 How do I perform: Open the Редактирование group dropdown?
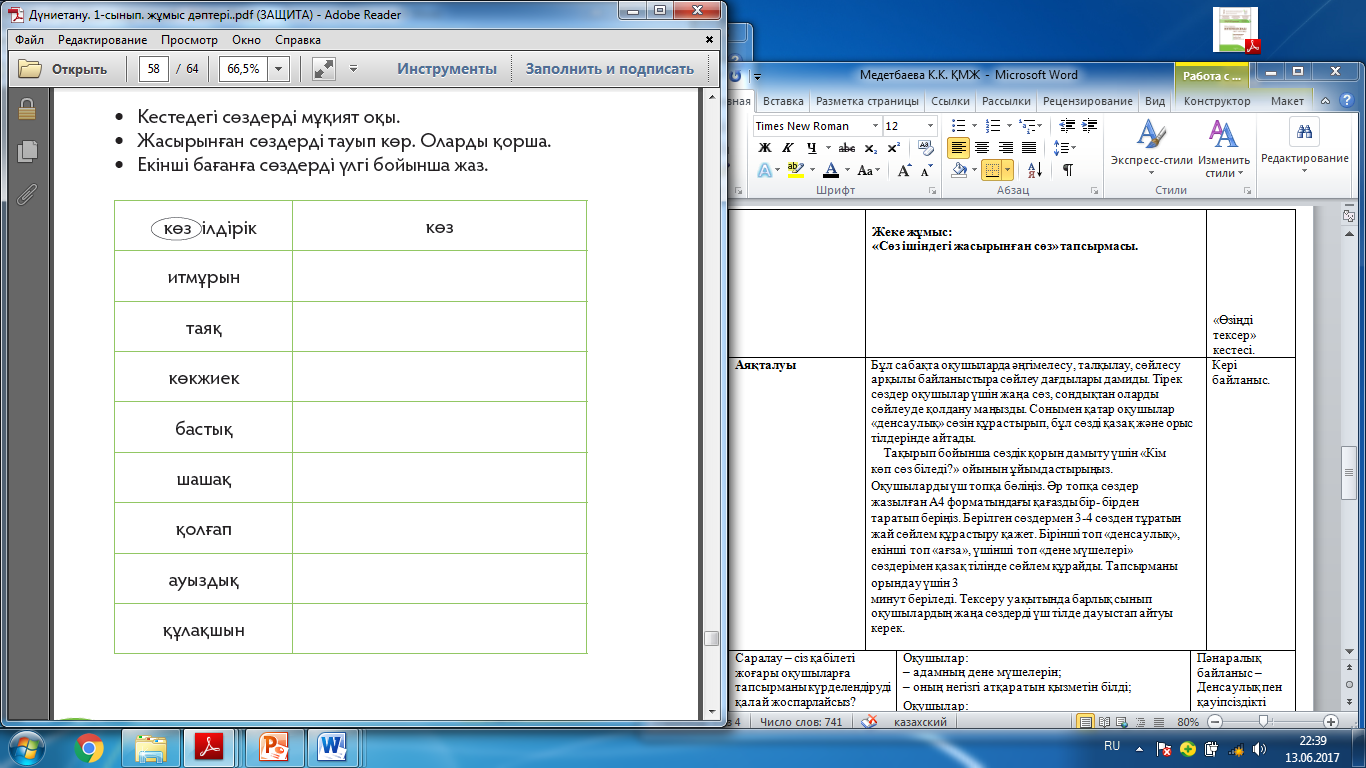pyautogui.click(x=1304, y=146)
